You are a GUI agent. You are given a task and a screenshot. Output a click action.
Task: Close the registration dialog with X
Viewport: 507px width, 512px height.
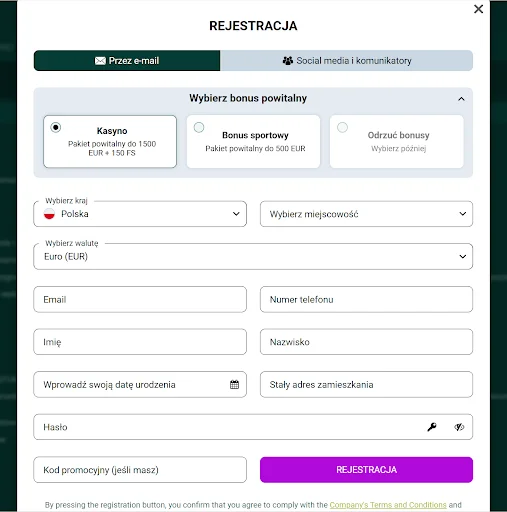tap(478, 9)
